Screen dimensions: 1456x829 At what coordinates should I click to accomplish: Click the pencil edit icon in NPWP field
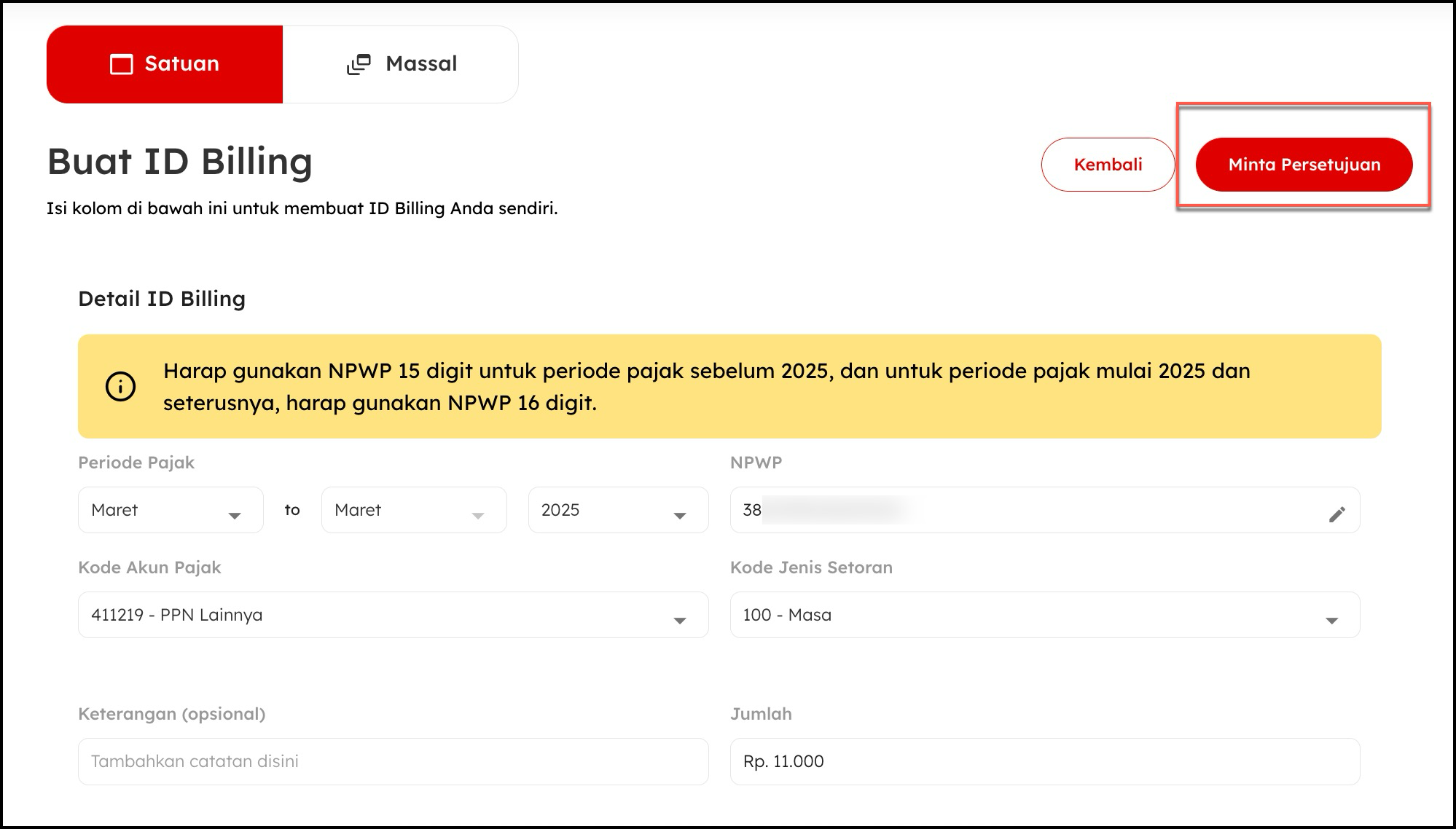[1336, 514]
